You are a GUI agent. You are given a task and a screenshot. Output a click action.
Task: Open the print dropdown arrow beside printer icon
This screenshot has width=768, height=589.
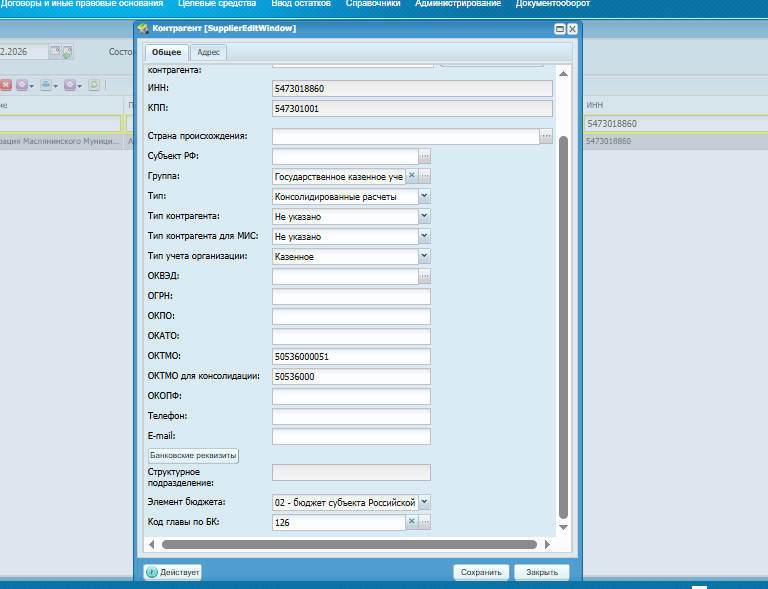click(55, 86)
